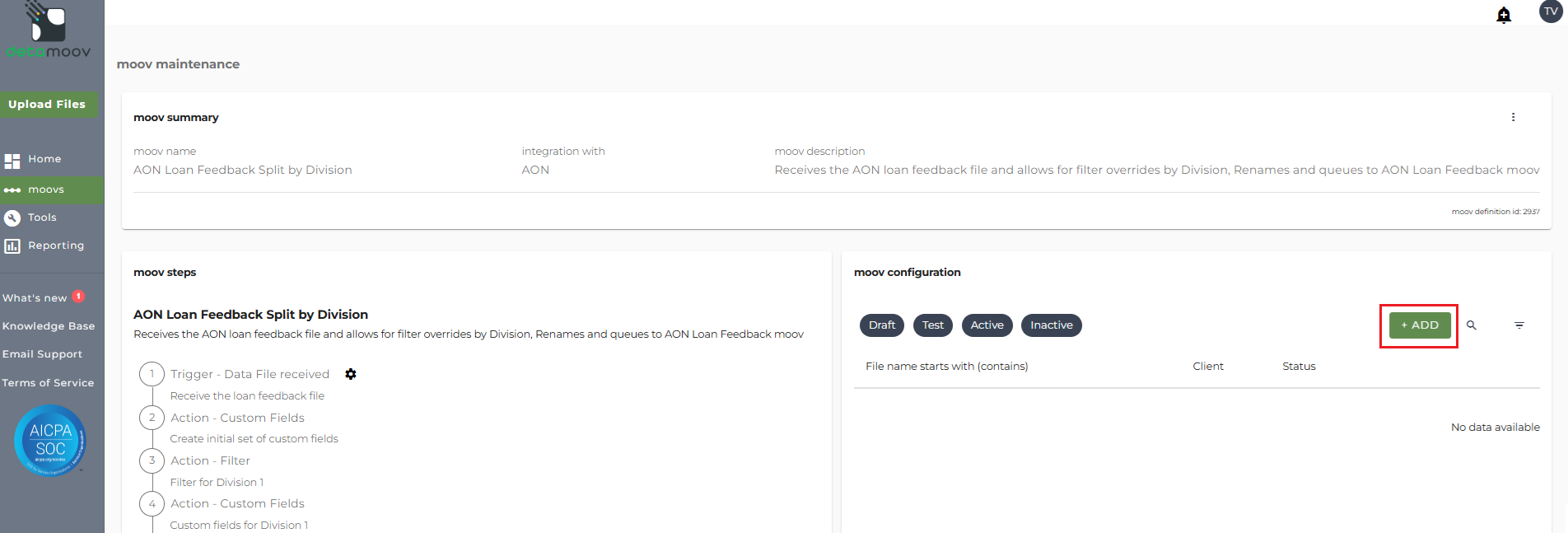Open the notifications bell
Image resolution: width=1568 pixels, height=533 pixels.
coord(1504,15)
